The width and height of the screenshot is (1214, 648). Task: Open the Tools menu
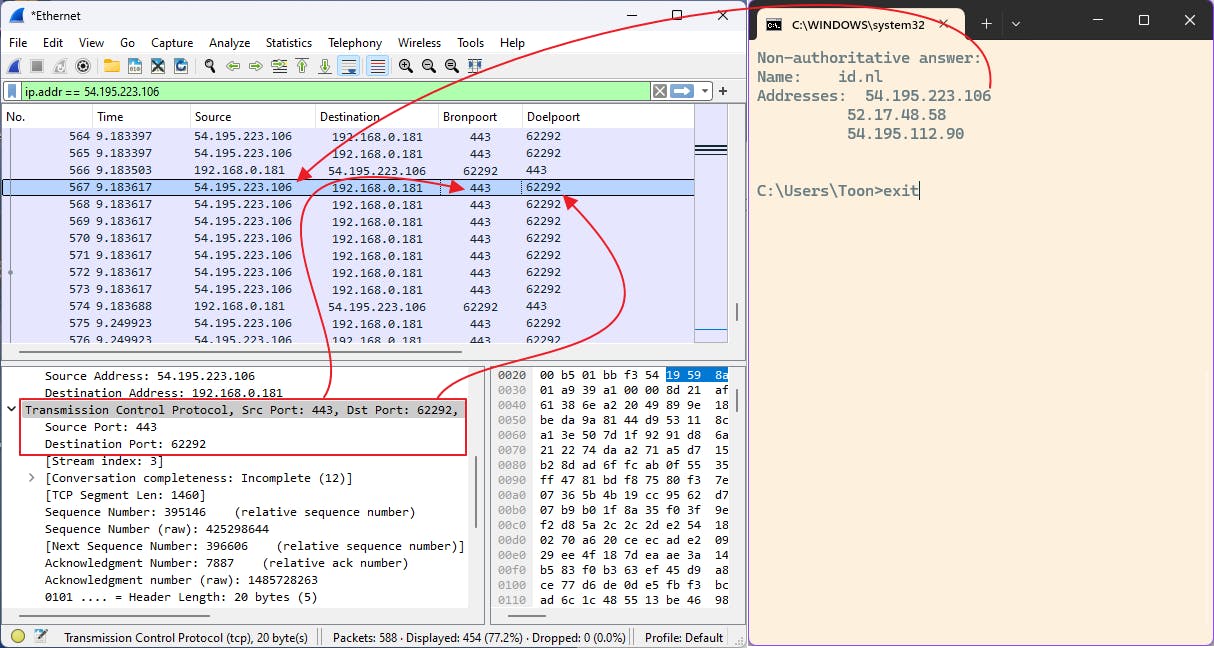[x=471, y=43]
